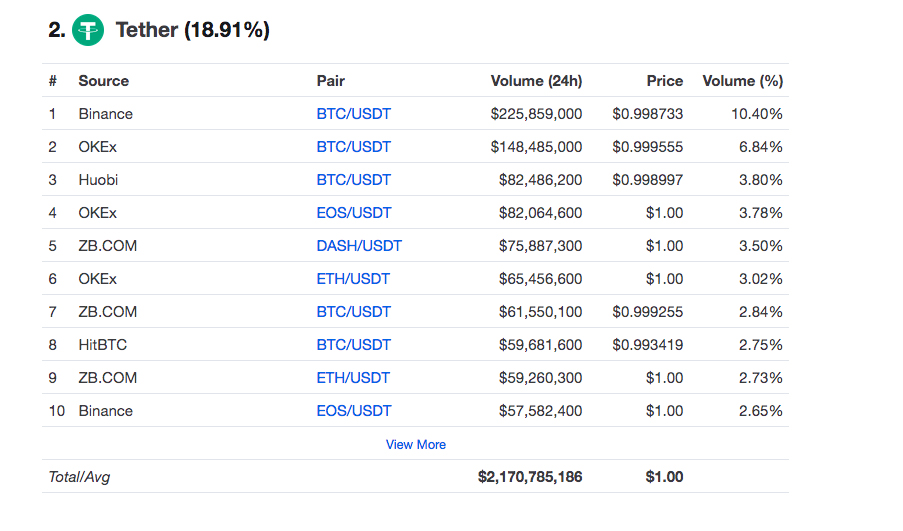Open Binance EOS/USDT pair link

(354, 411)
